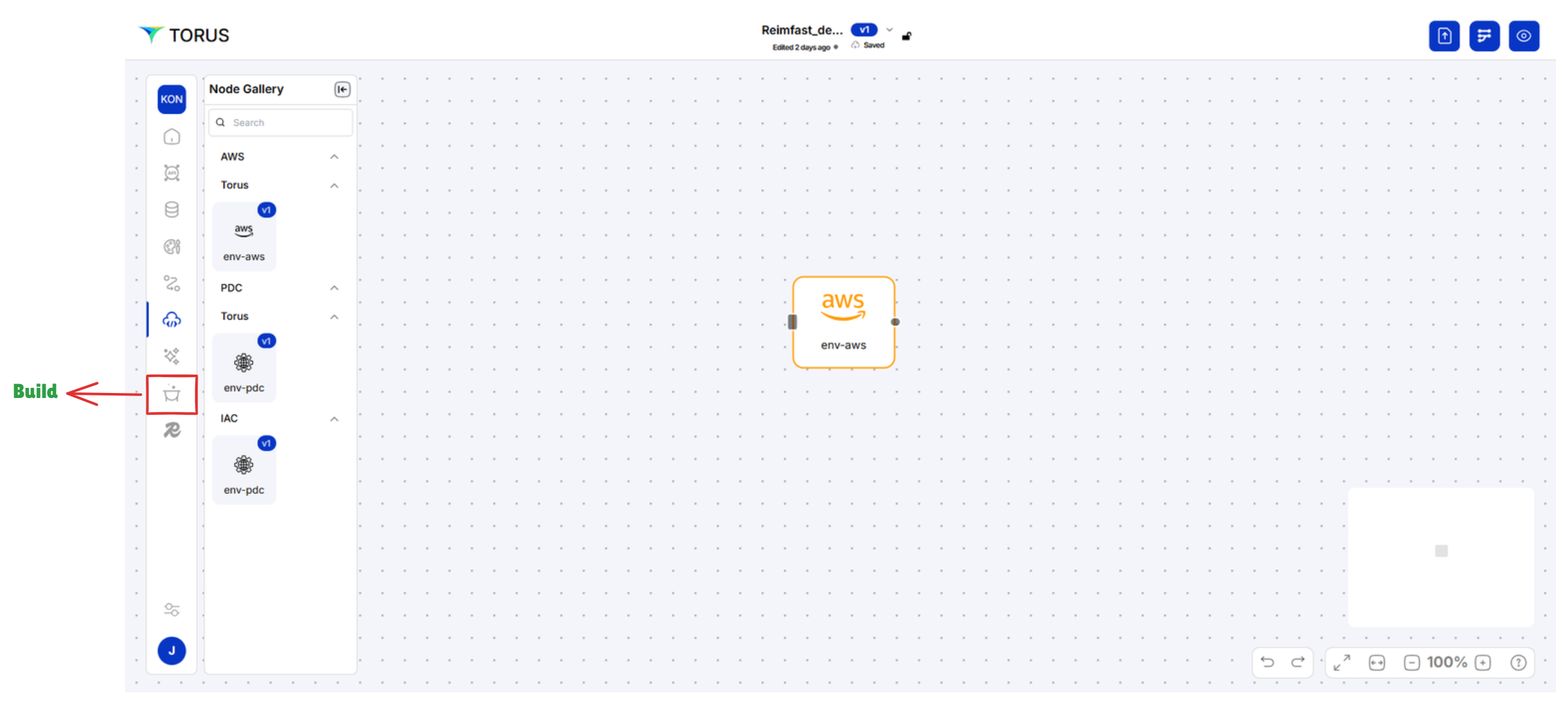Open the palette UI design sidebar icon

[x=172, y=246]
